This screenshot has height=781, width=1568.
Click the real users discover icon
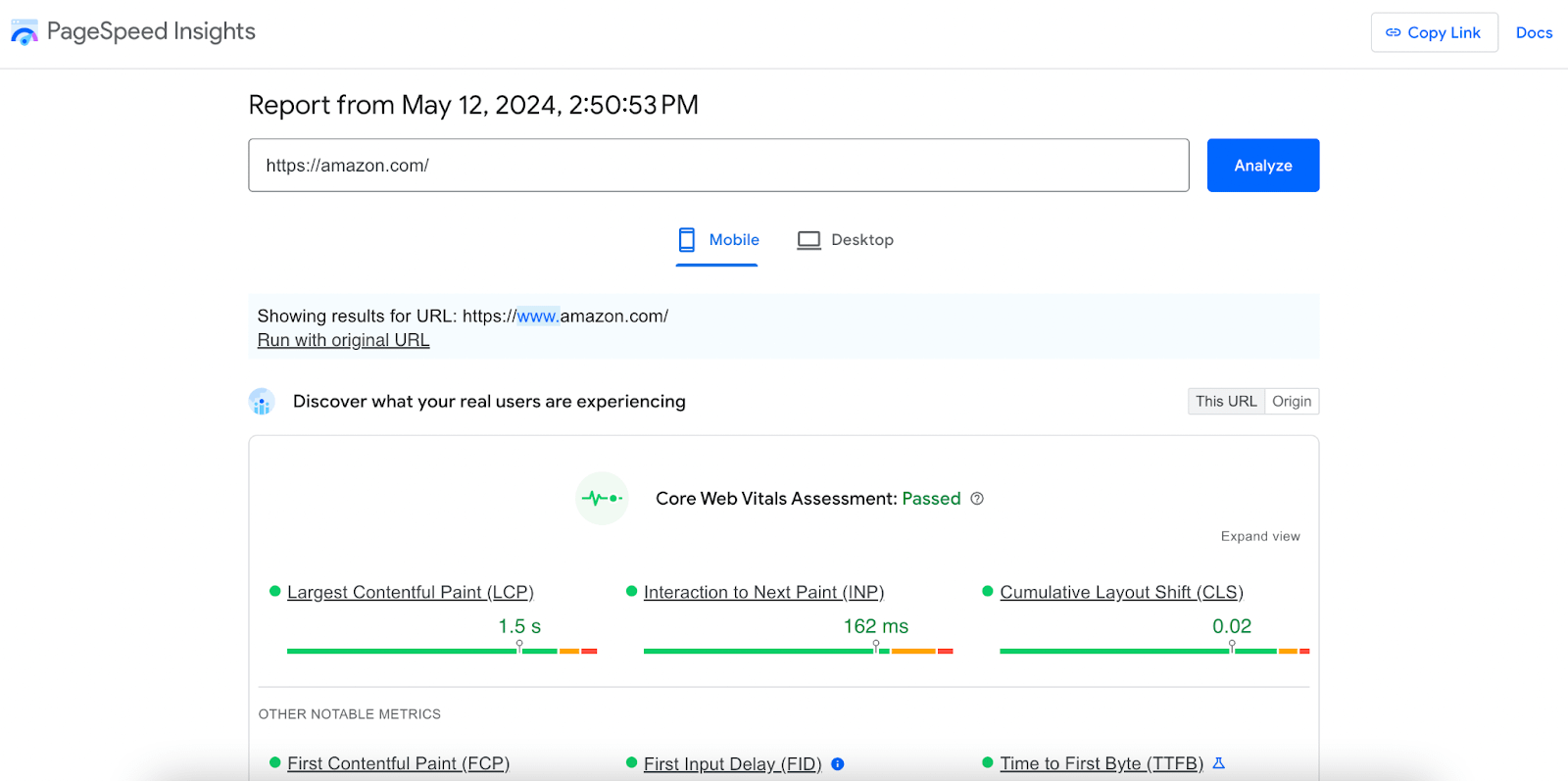point(262,402)
